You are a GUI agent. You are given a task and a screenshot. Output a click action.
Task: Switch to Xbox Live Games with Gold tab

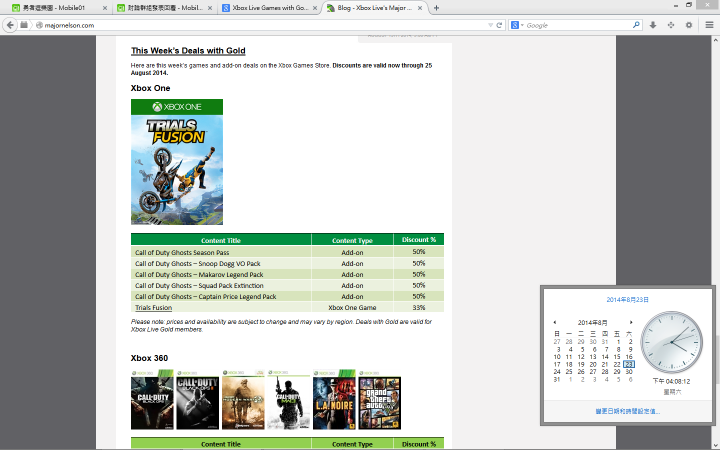click(269, 8)
